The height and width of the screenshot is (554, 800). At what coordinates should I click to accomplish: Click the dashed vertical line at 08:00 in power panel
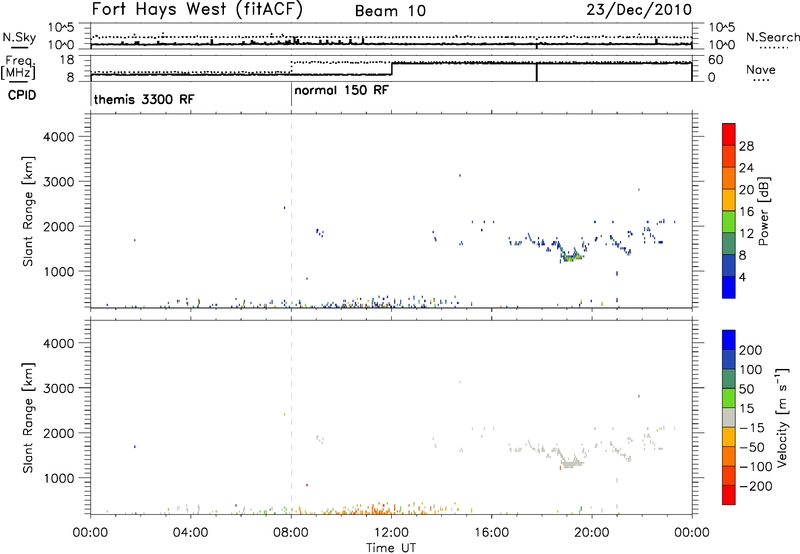[x=291, y=210]
